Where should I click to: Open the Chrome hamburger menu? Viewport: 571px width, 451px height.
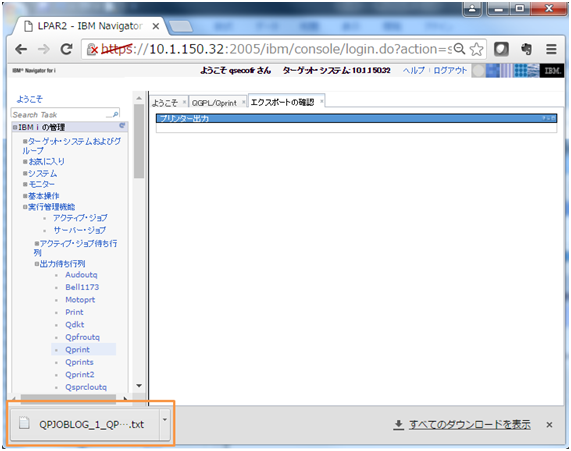coord(551,49)
